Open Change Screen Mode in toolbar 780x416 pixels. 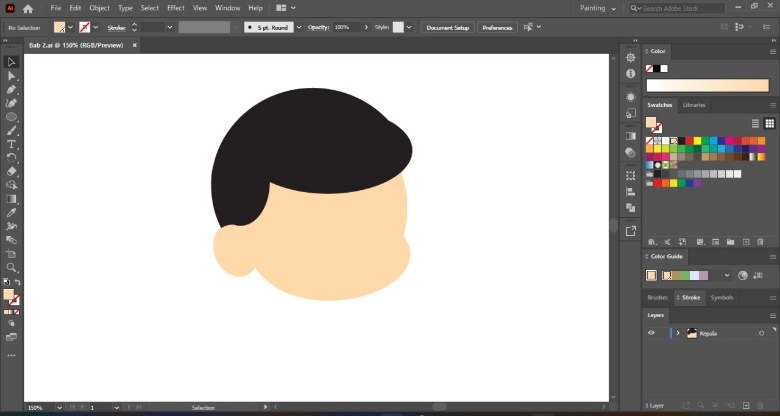[x=11, y=337]
